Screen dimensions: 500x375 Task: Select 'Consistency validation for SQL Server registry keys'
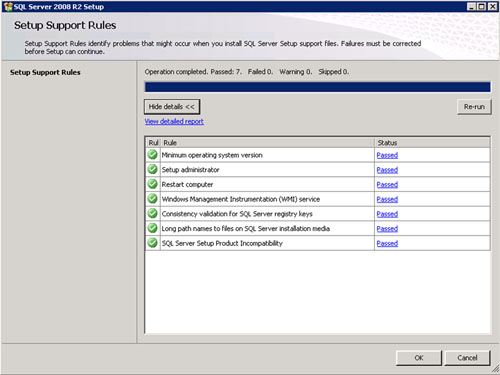[x=237, y=214]
